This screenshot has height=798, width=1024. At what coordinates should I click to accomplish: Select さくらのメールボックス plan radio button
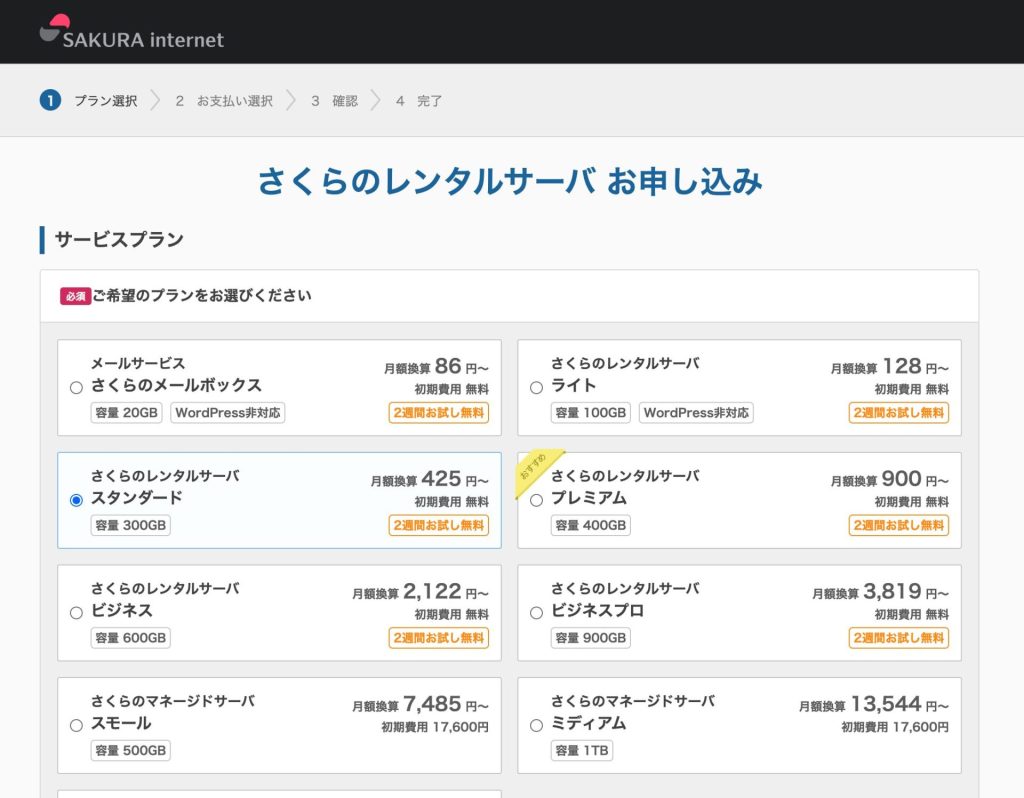76,388
